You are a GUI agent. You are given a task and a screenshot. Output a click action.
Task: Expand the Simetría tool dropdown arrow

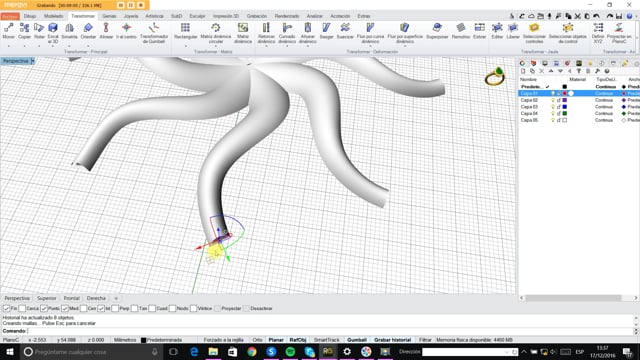[x=69, y=46]
